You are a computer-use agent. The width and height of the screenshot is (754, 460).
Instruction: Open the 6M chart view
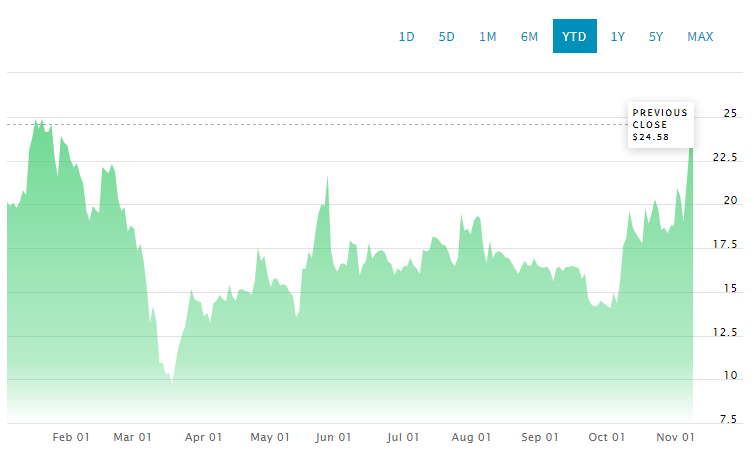pyautogui.click(x=529, y=37)
